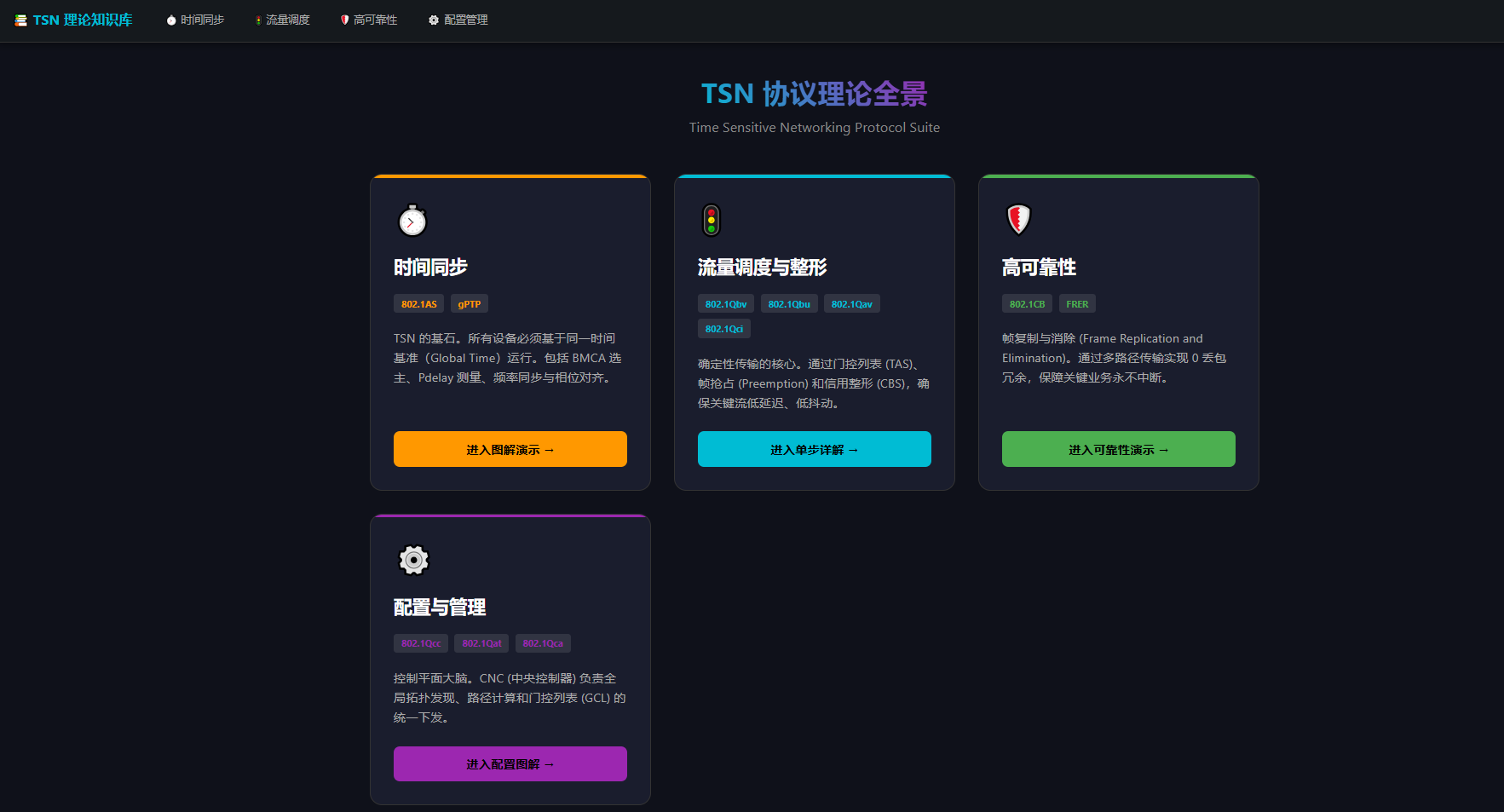The width and height of the screenshot is (1504, 812).
Task: Open the 时间同步 navigation menu item
Action: [195, 20]
